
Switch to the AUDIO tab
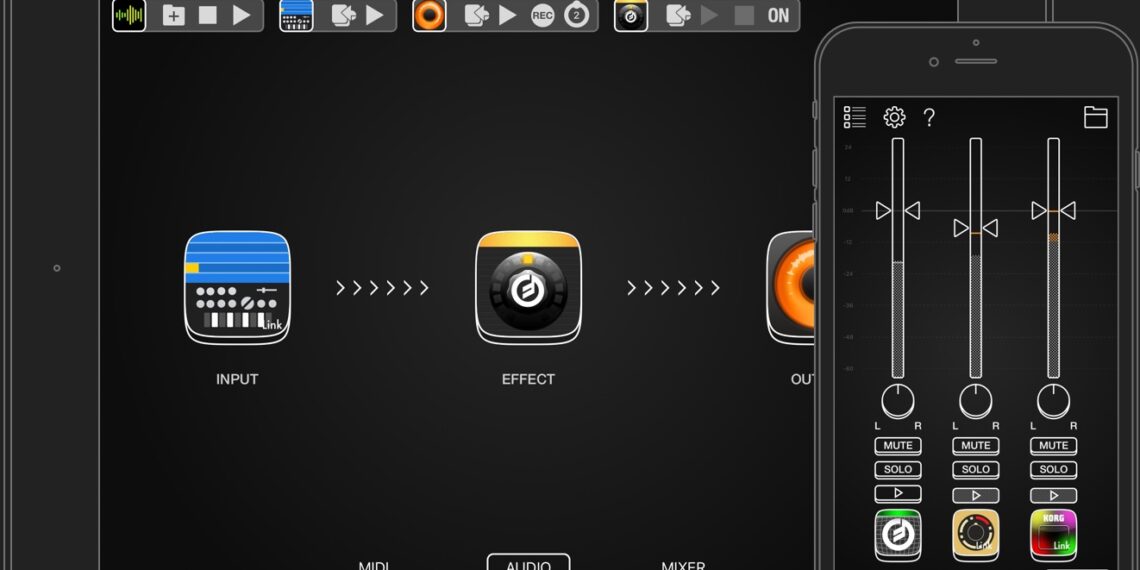[528, 564]
